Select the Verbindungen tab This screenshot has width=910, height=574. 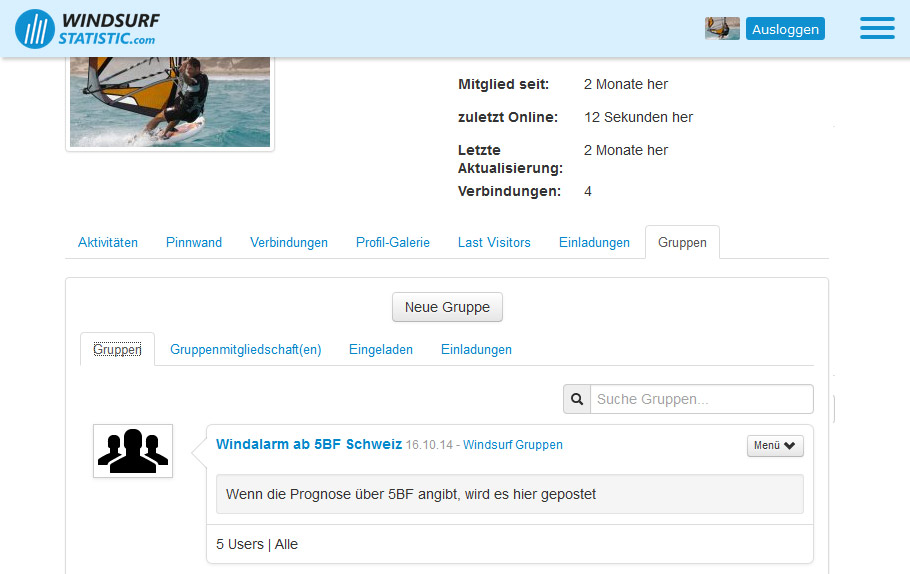pos(289,242)
